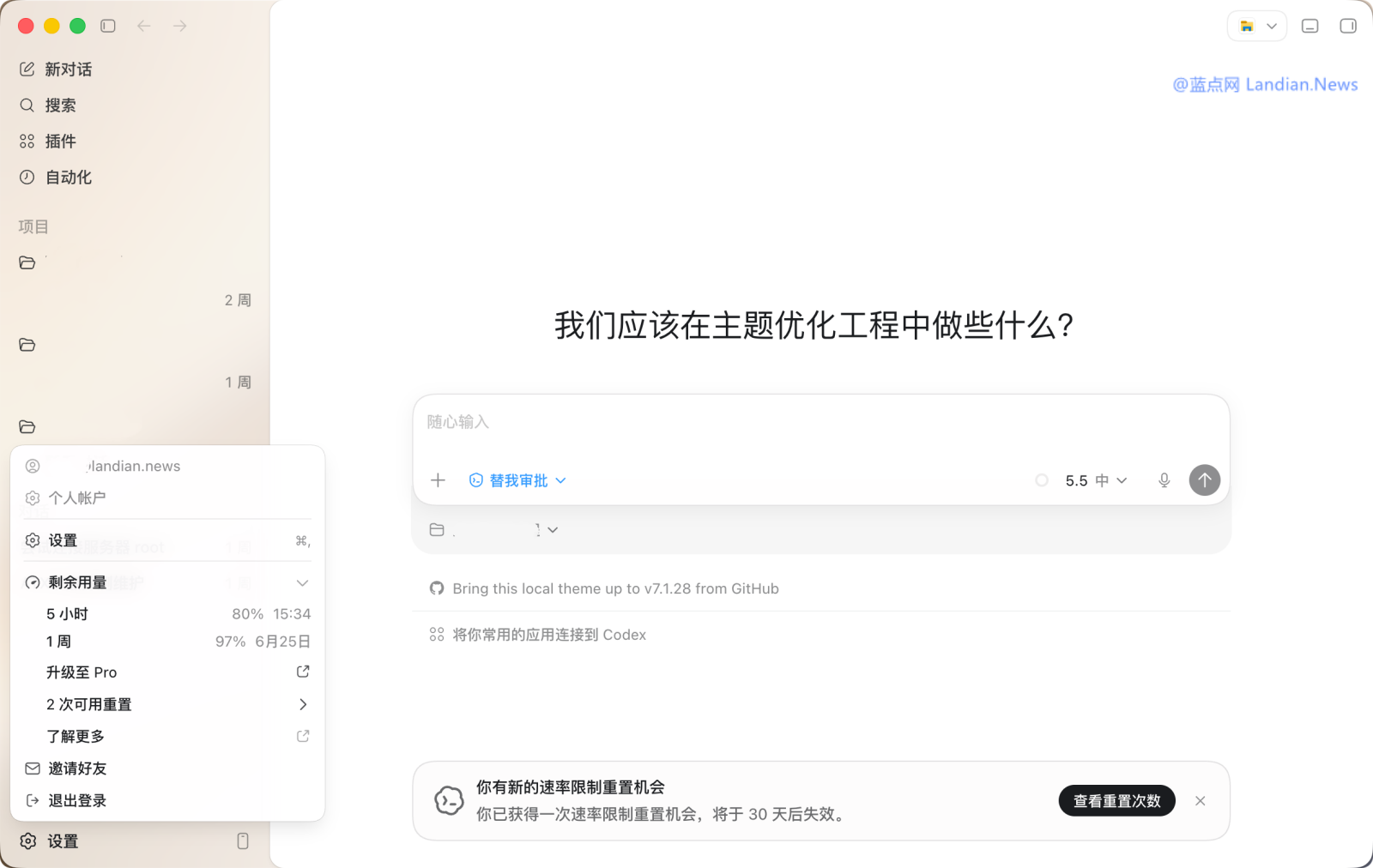Toggle the sidebar panel icon
Screen dimensions: 1373x868
108,26
